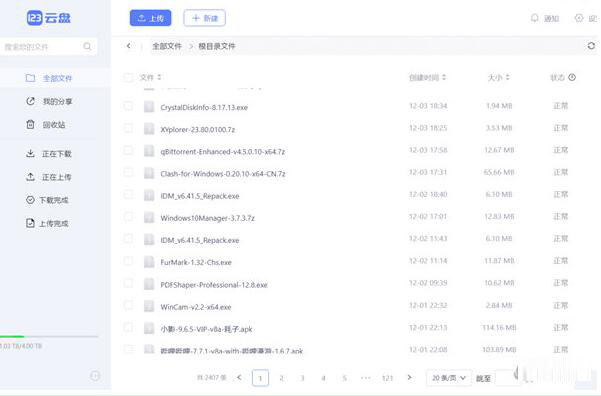Viewport: 601px width, 396px height.
Task: Click the search magnifier icon
Action: pyautogui.click(x=87, y=46)
